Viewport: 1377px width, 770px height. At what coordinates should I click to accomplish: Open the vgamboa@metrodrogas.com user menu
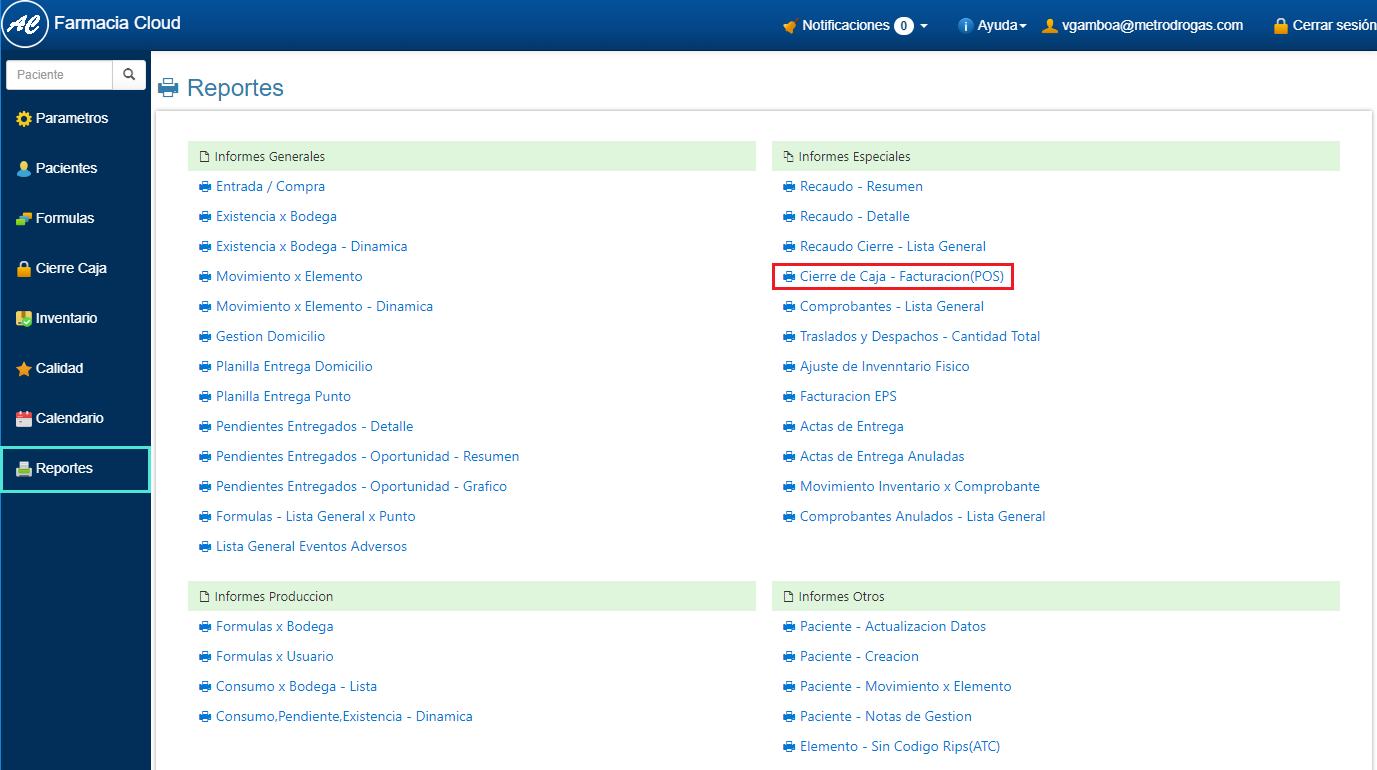tap(1142, 26)
